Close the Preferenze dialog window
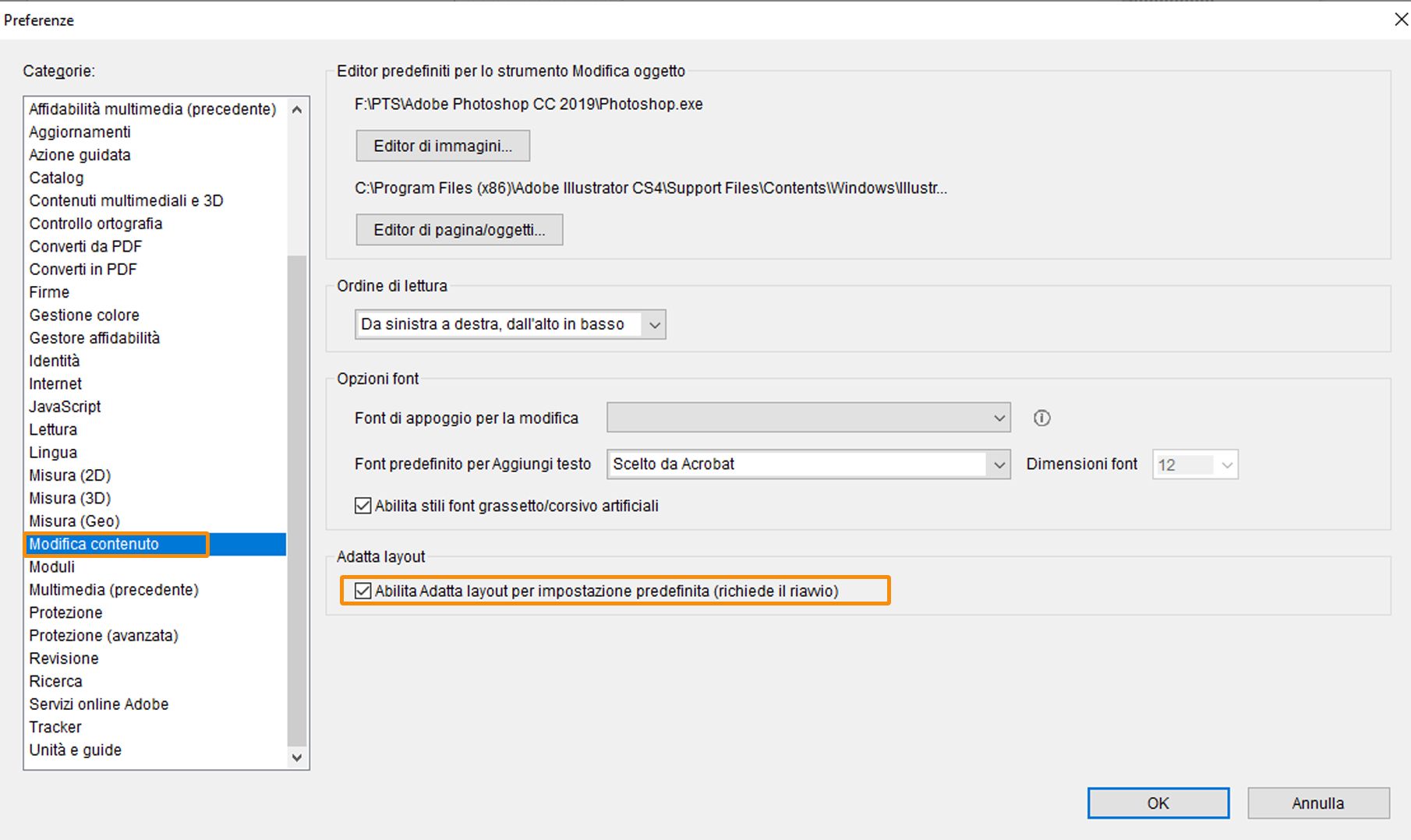 pyautogui.click(x=1401, y=19)
